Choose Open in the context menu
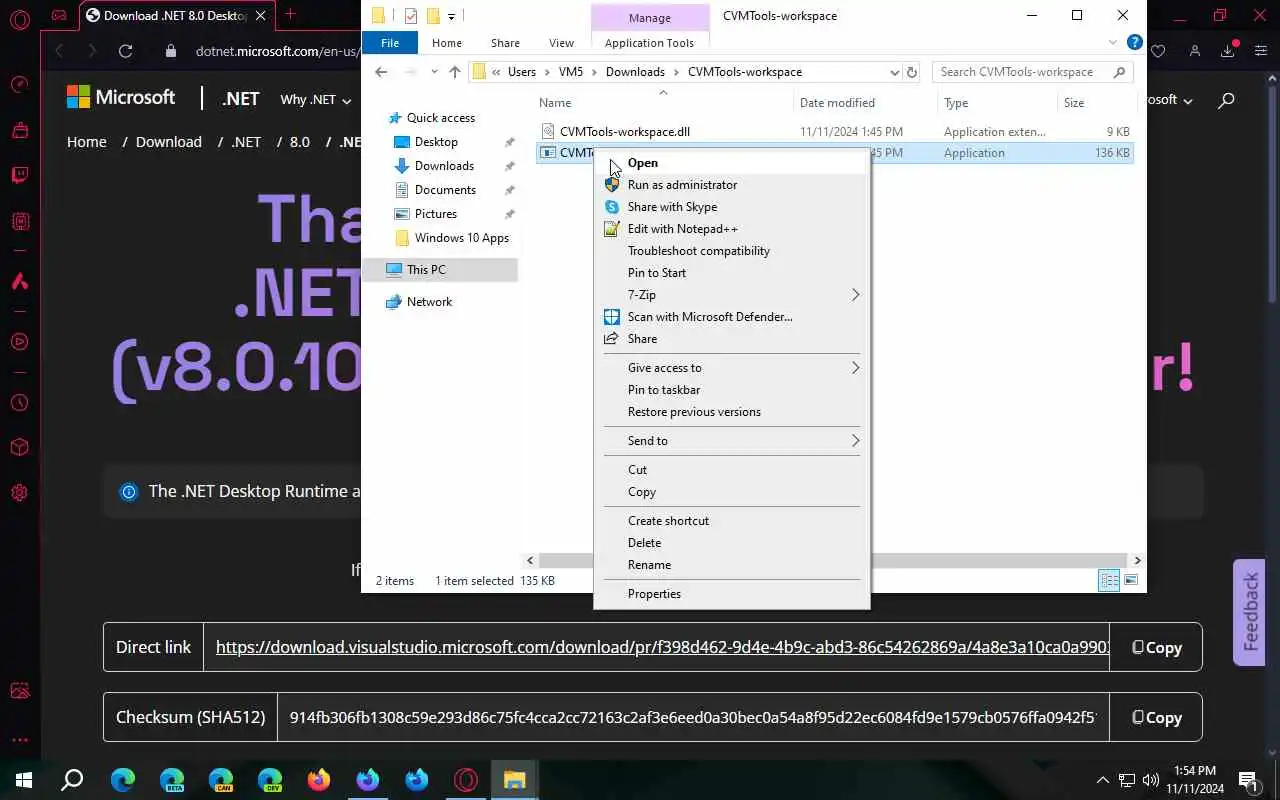 pyautogui.click(x=732, y=163)
